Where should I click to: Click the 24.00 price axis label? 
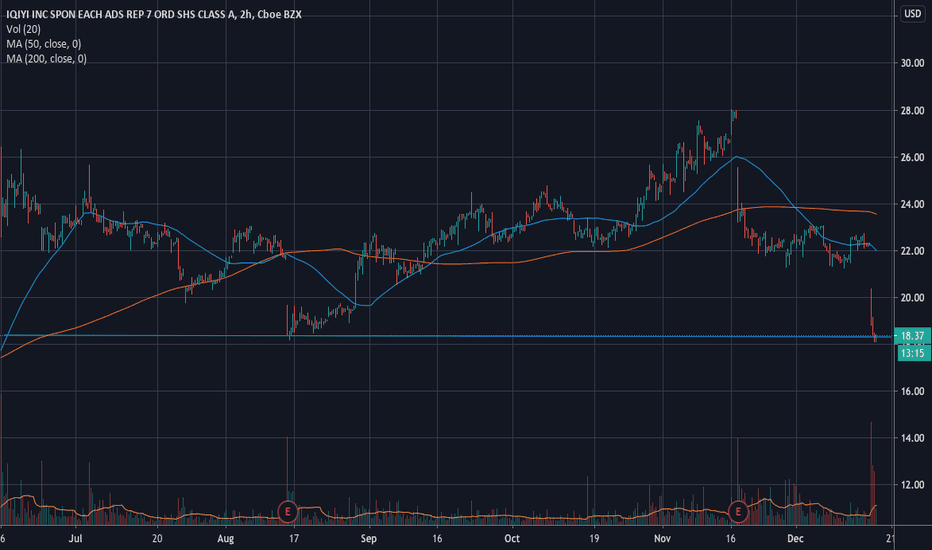(912, 205)
